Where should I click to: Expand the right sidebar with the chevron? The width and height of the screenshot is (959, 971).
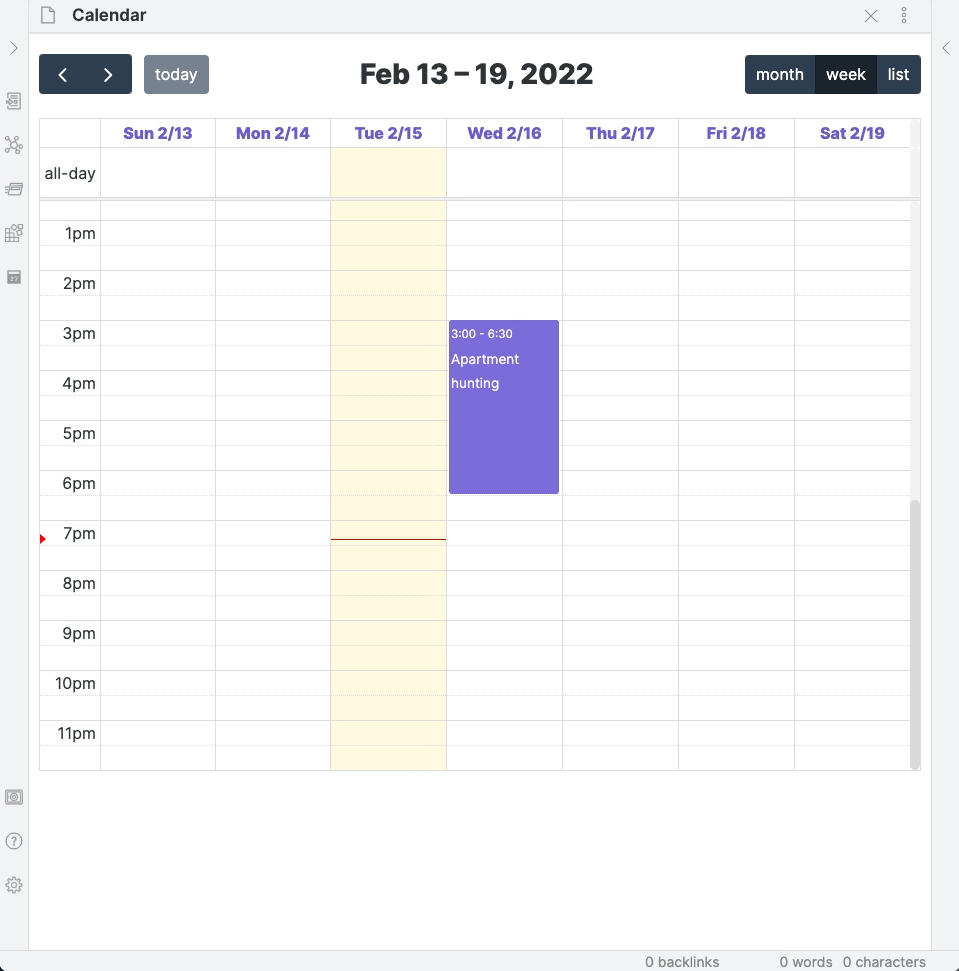(x=946, y=48)
